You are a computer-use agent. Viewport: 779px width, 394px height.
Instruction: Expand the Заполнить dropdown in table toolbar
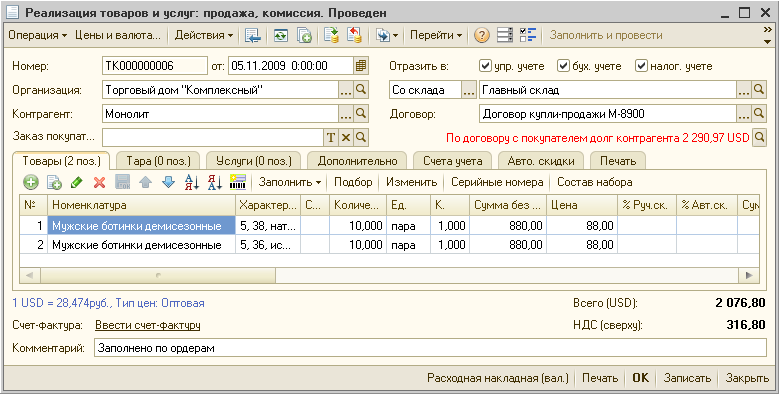pos(290,182)
